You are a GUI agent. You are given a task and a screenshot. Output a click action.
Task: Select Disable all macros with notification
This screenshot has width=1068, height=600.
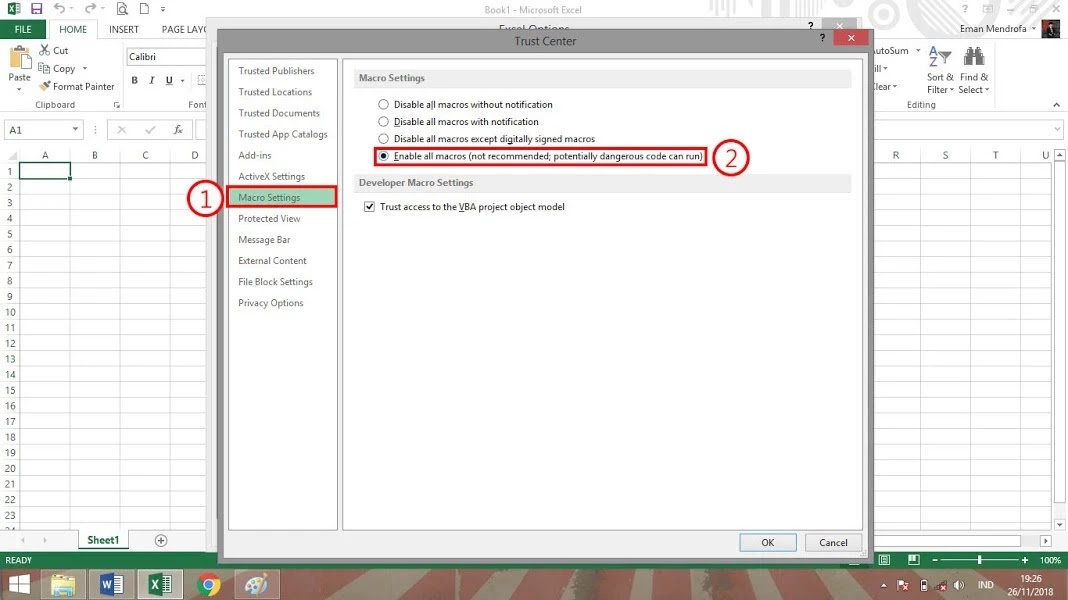(x=383, y=121)
